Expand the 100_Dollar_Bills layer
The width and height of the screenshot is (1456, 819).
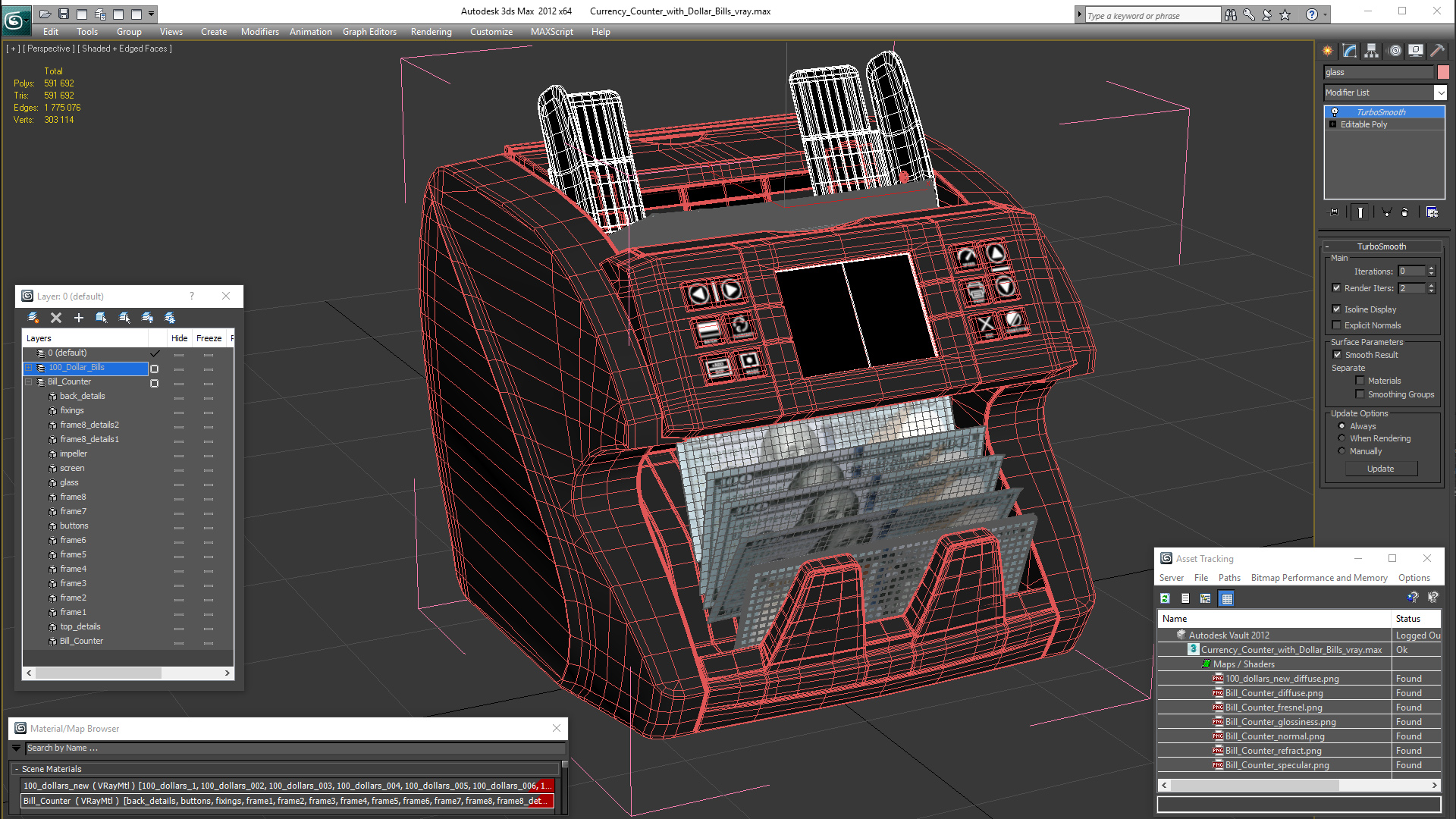pyautogui.click(x=29, y=368)
